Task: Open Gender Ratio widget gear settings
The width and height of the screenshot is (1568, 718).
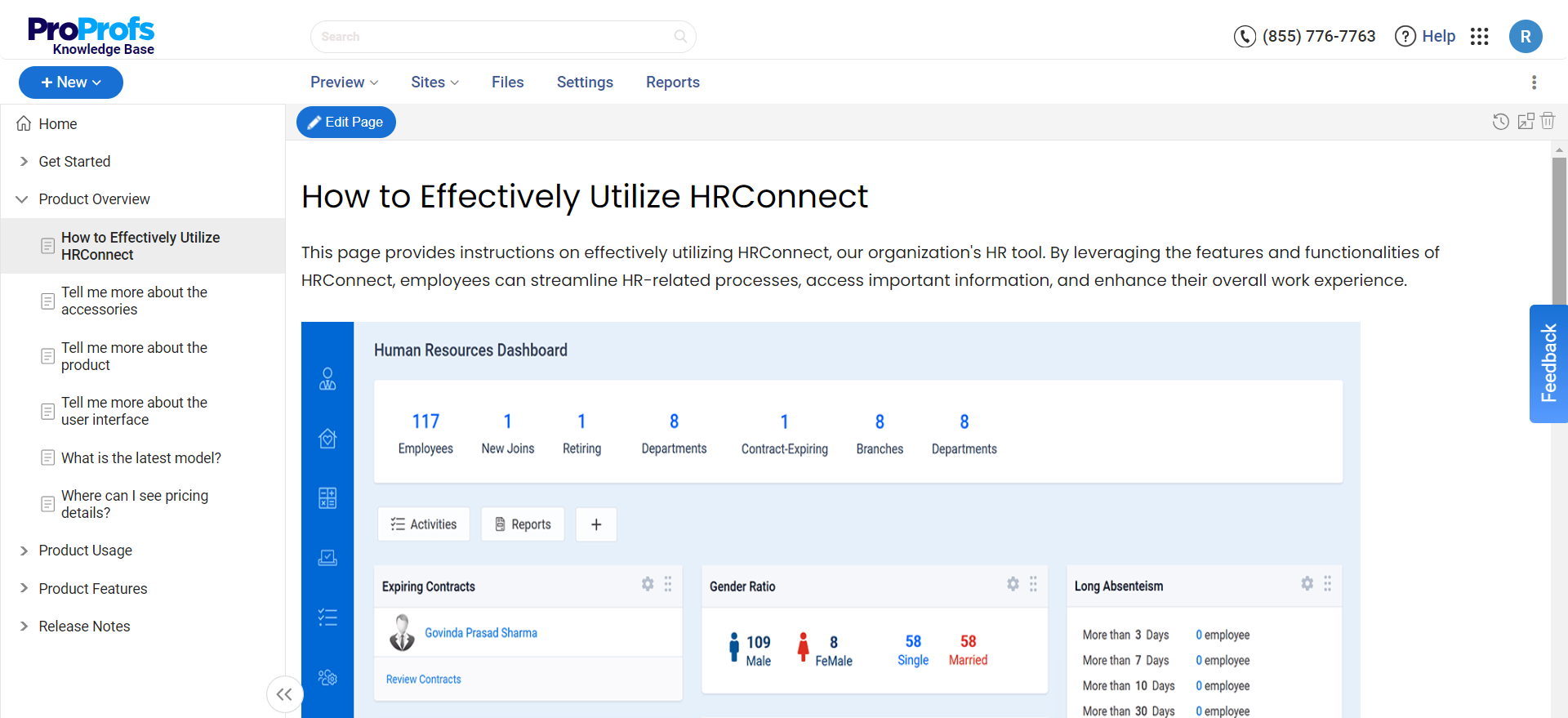Action: 1013,584
